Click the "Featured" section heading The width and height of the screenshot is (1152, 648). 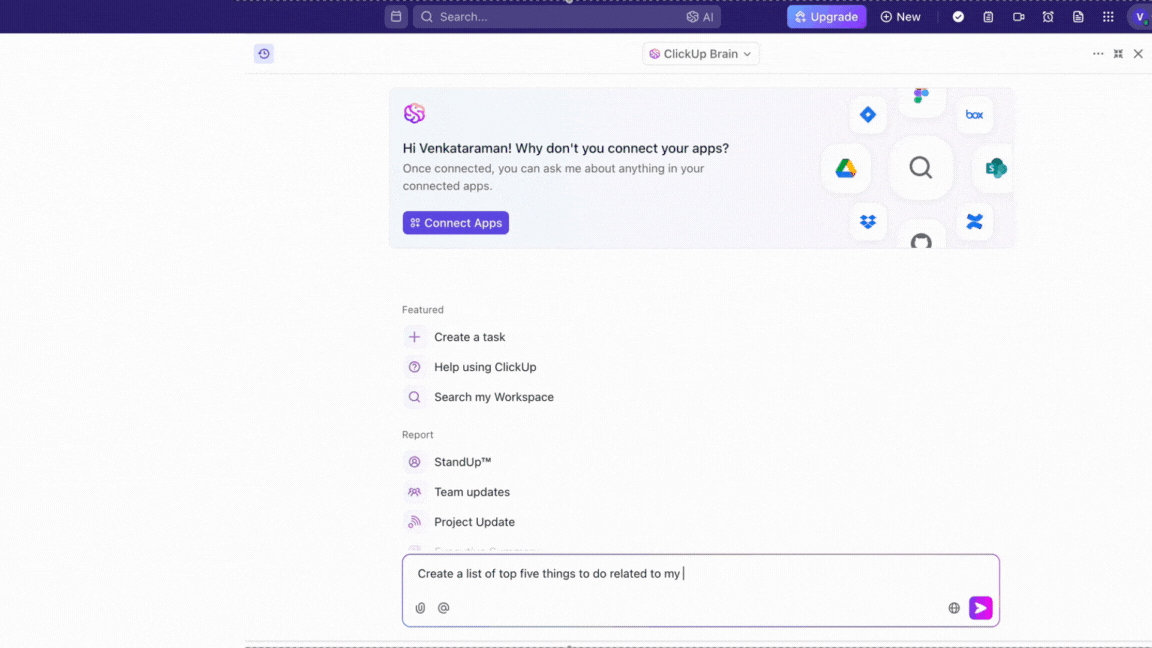click(x=422, y=310)
